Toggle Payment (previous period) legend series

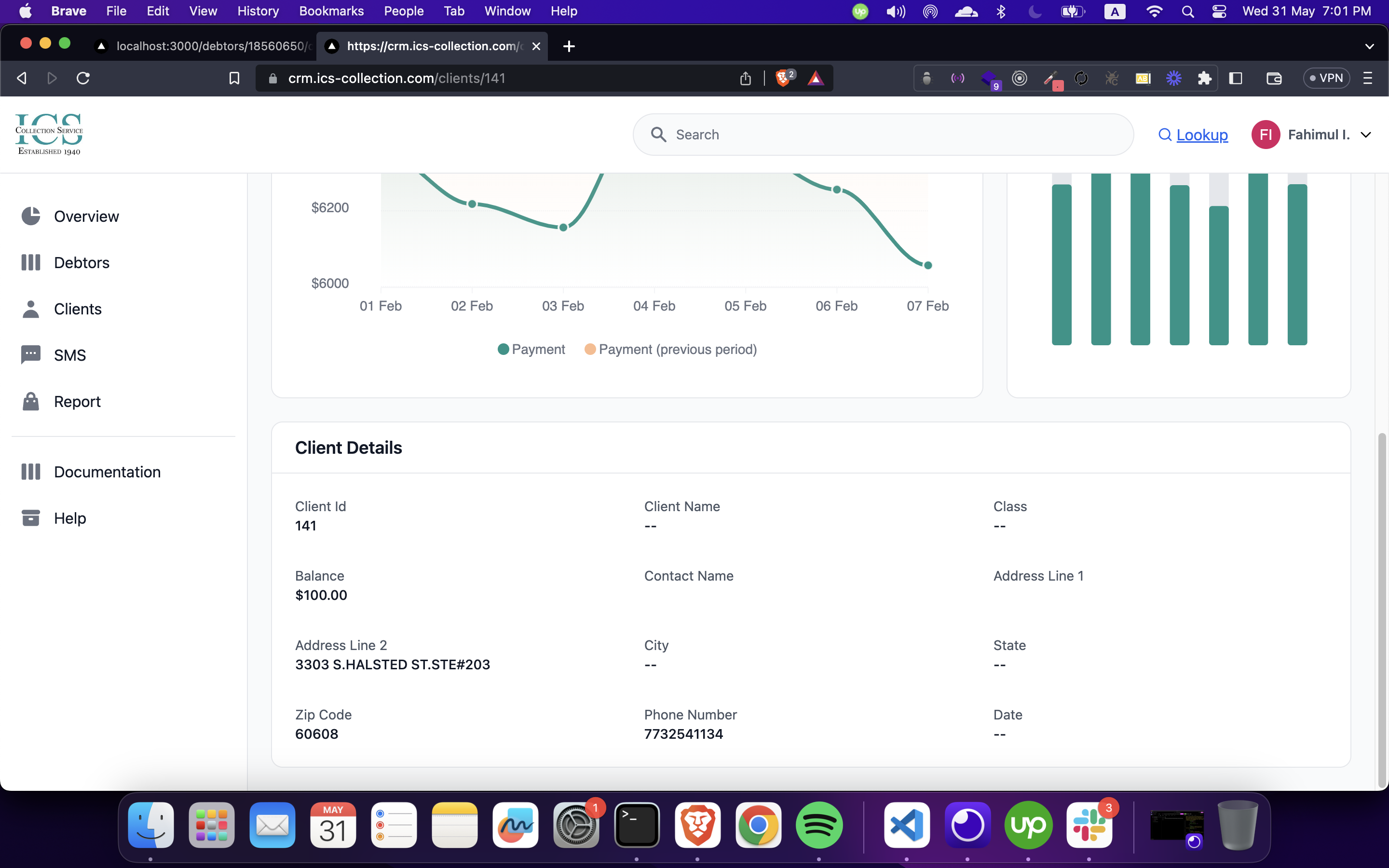[x=670, y=350]
